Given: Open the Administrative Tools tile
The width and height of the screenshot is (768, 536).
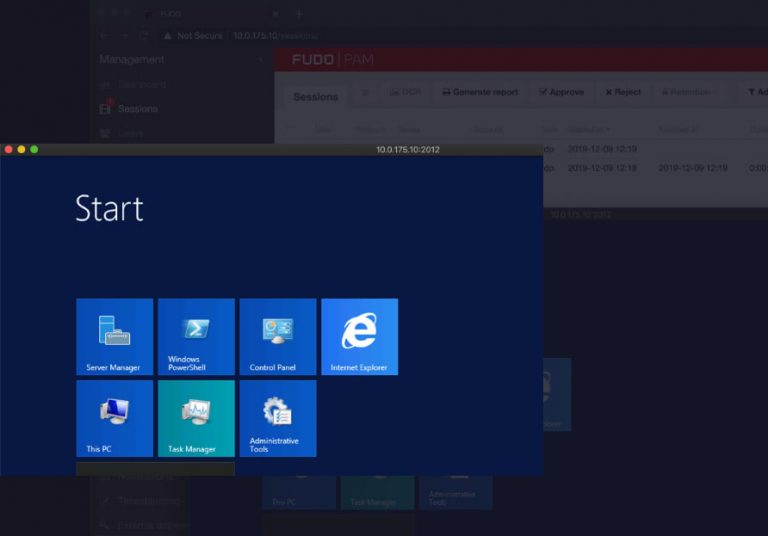Looking at the screenshot, I should click(277, 418).
